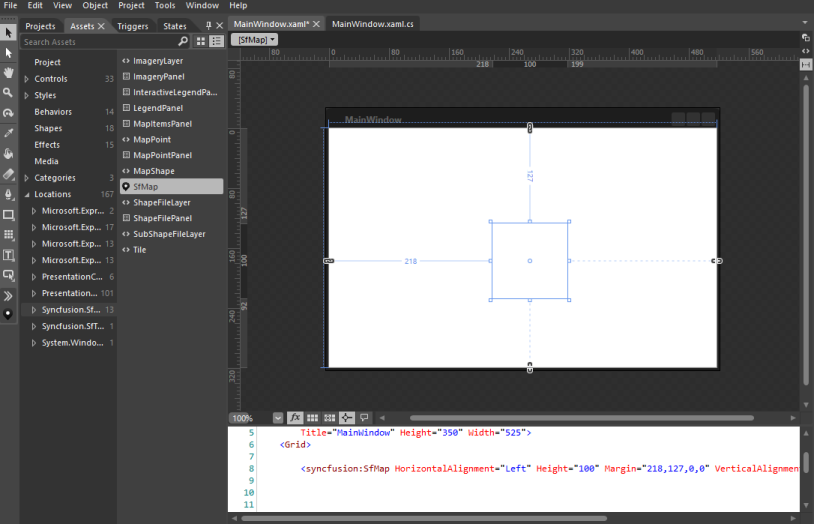Switch to the Triggers tab
The width and height of the screenshot is (814, 524).
[x=132, y=26]
